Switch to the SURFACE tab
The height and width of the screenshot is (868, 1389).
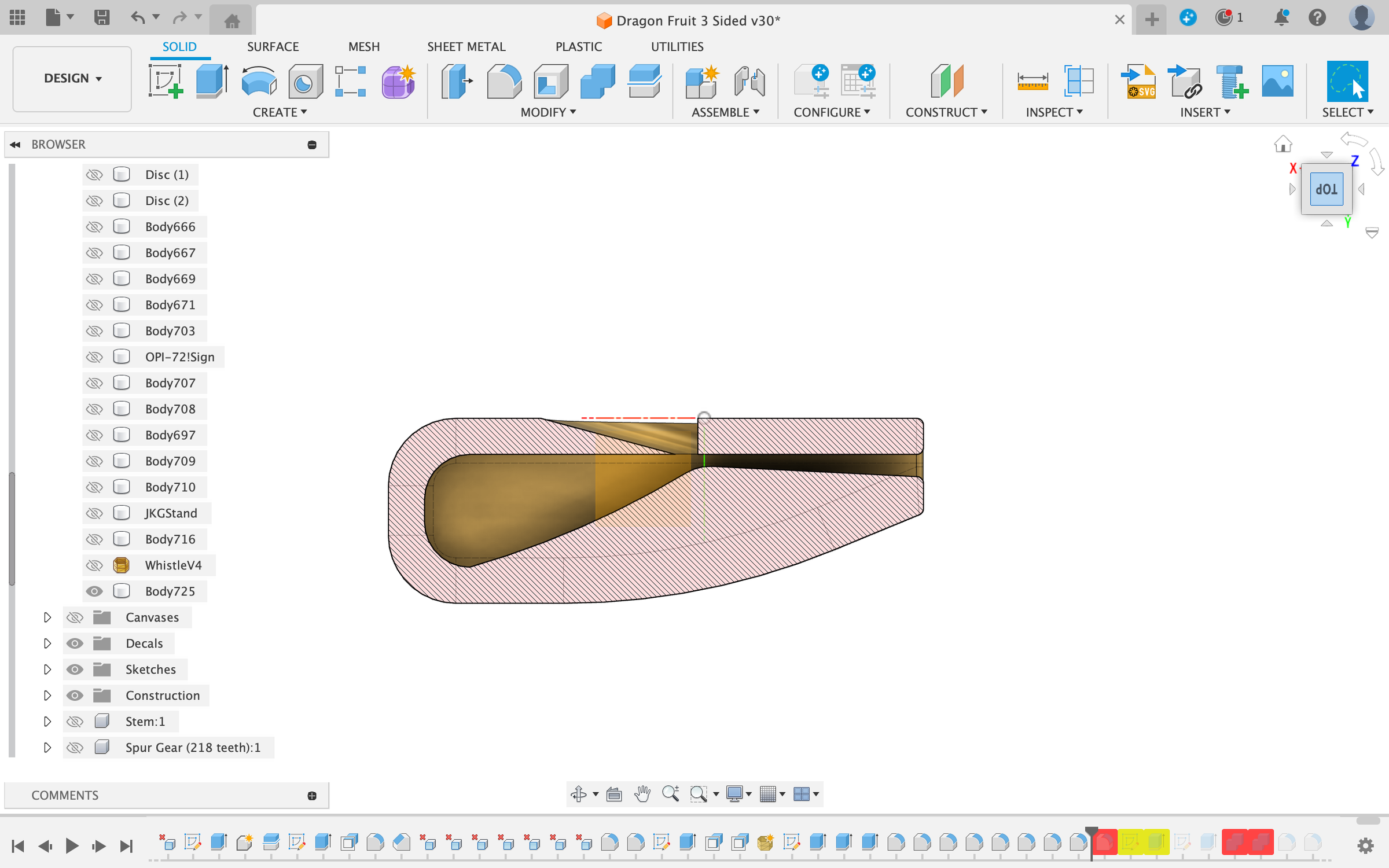point(273,46)
